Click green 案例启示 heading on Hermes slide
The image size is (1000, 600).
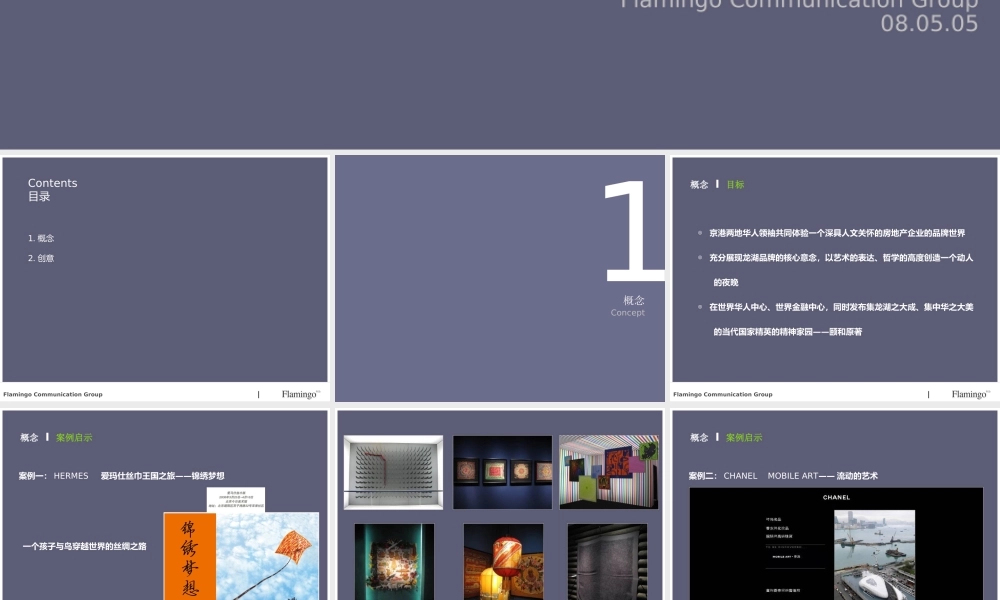74,438
